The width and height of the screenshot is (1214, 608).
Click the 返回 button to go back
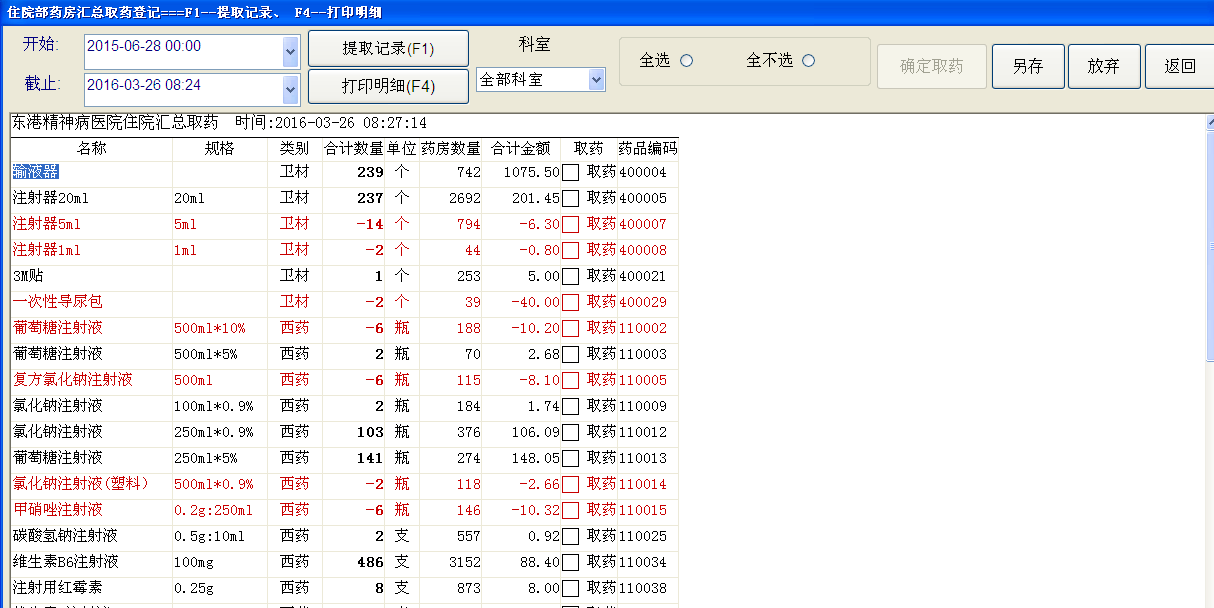[1178, 67]
